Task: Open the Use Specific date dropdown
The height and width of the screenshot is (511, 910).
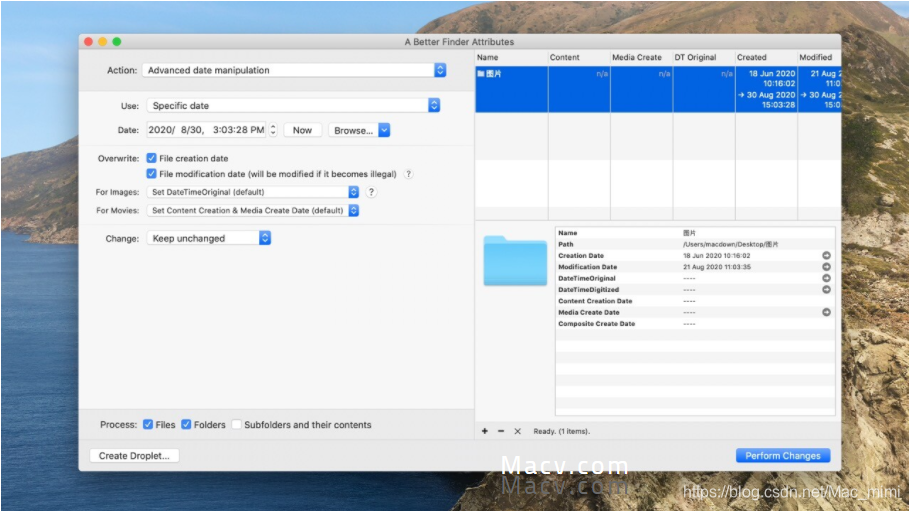Action: click(x=294, y=106)
